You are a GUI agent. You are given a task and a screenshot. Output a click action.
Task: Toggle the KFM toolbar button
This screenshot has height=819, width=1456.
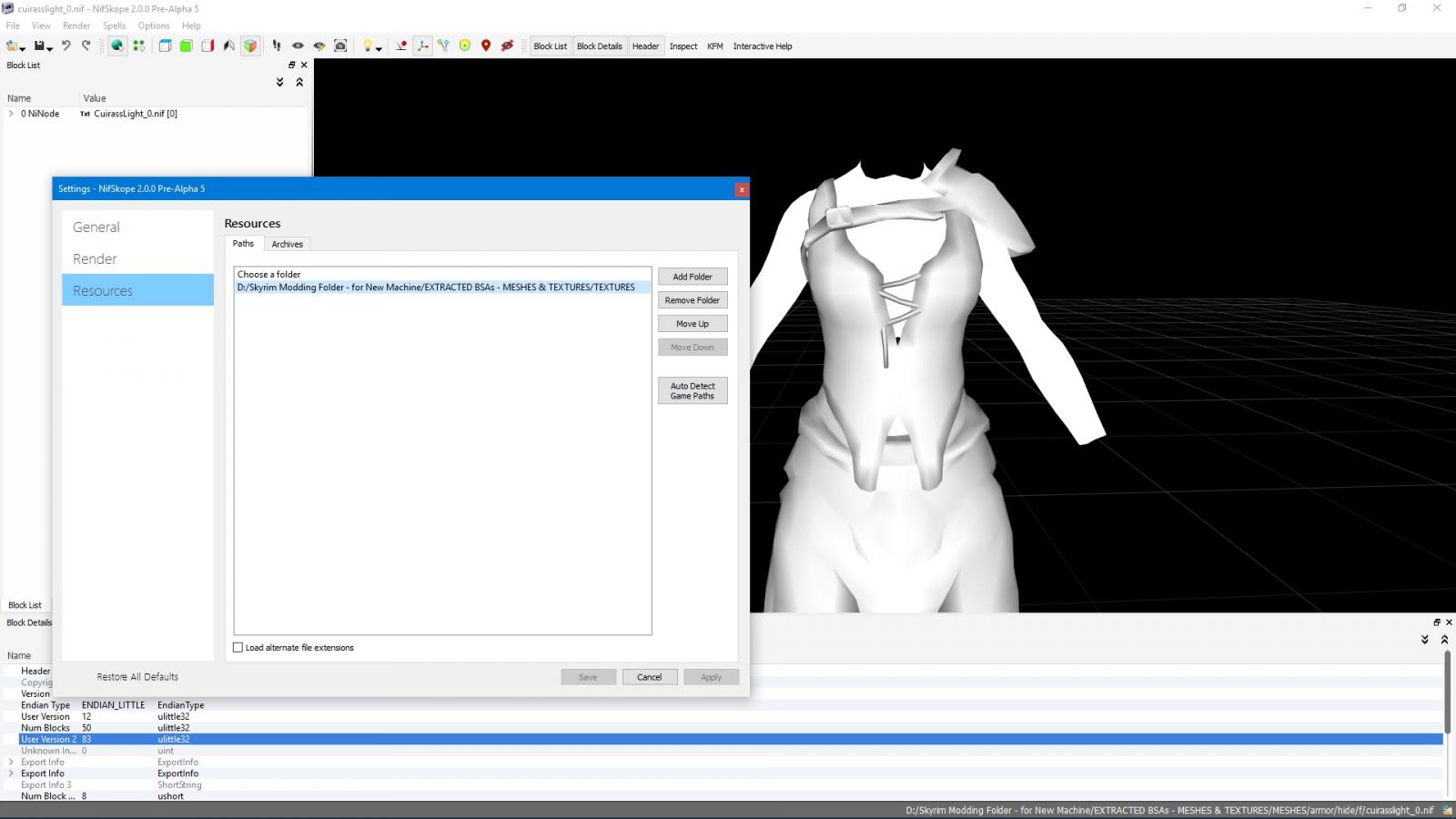(x=715, y=46)
